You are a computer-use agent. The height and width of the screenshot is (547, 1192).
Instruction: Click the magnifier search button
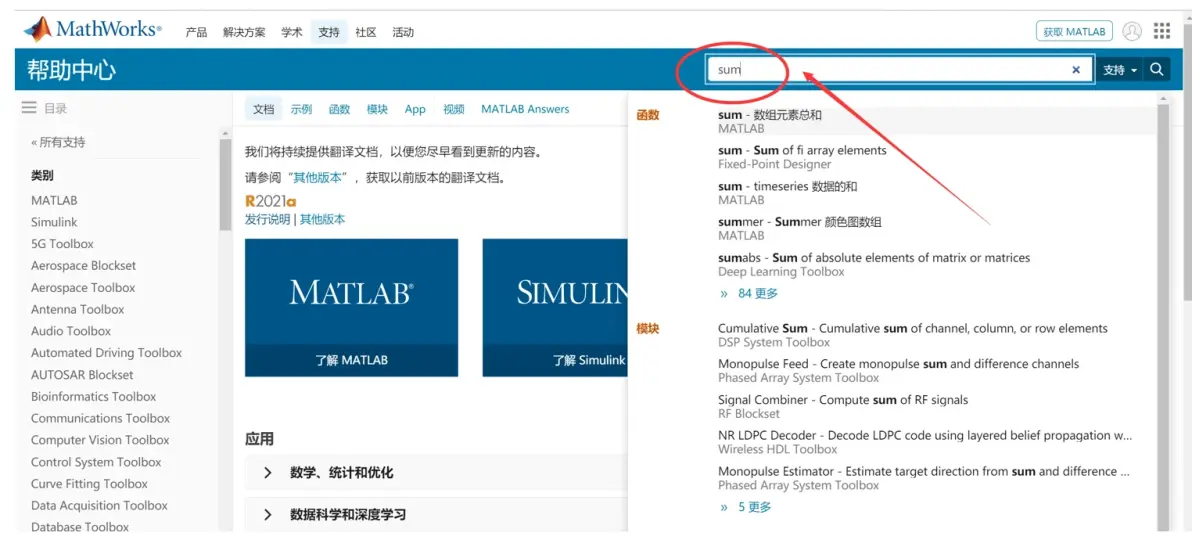[x=1156, y=70]
